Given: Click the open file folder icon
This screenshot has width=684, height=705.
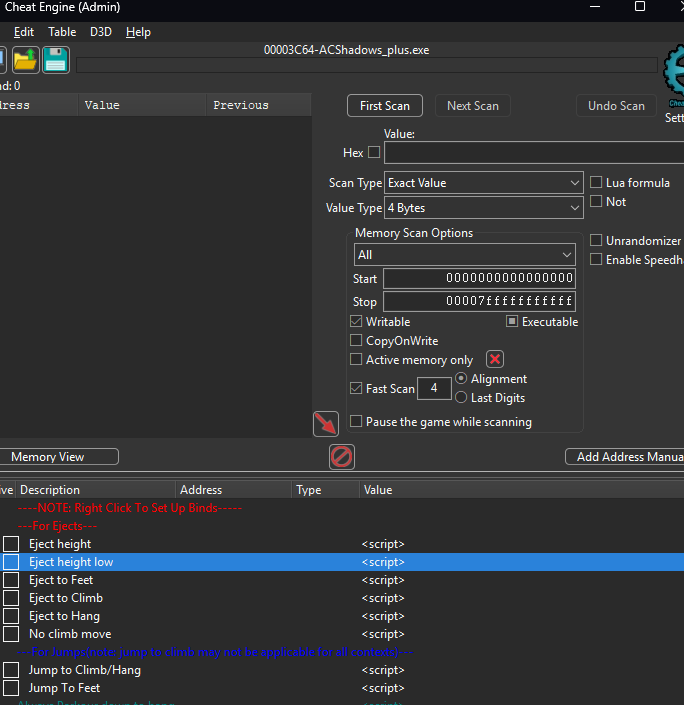Looking at the screenshot, I should (25, 61).
